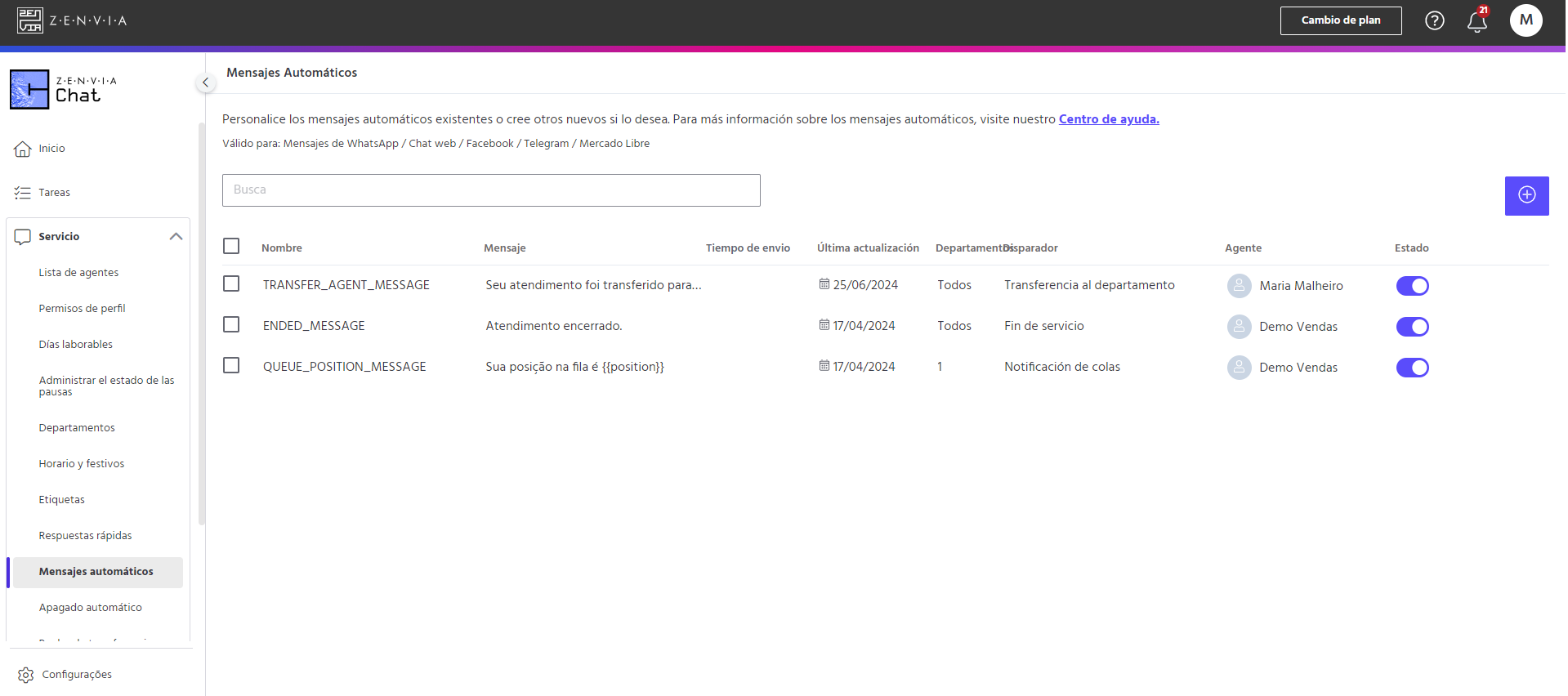Collapse the sidebar with the arrow button
This screenshot has height=696, width=1568.
tap(205, 83)
